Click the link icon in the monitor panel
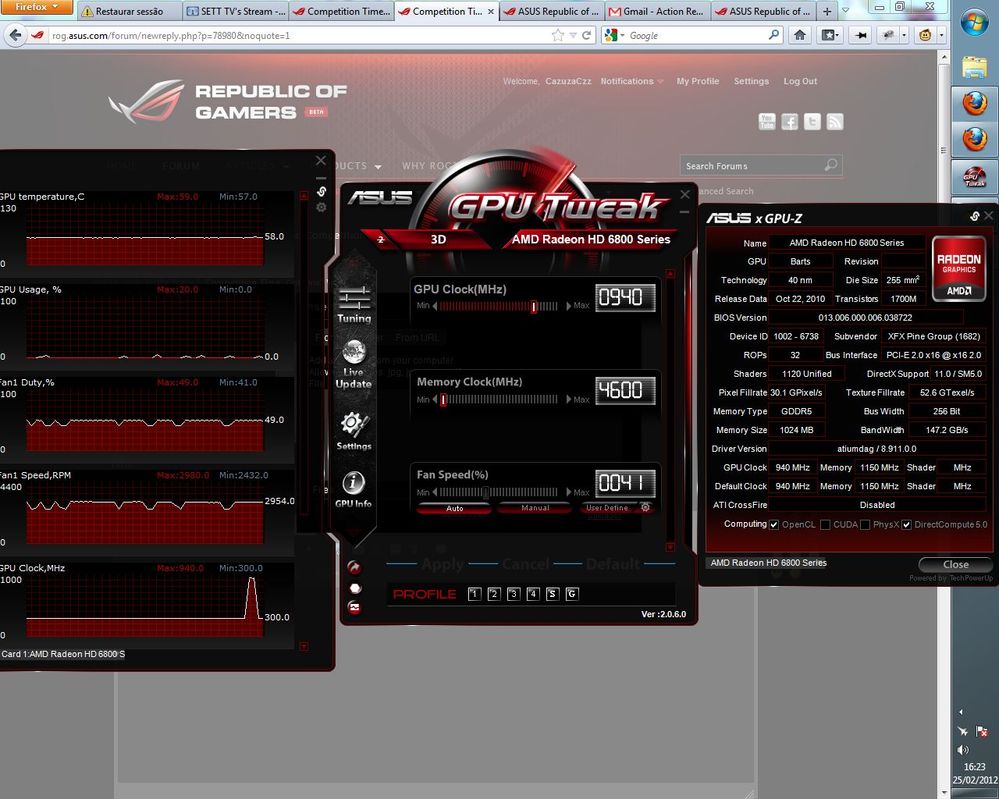Screen dimensions: 999x799 [321, 191]
